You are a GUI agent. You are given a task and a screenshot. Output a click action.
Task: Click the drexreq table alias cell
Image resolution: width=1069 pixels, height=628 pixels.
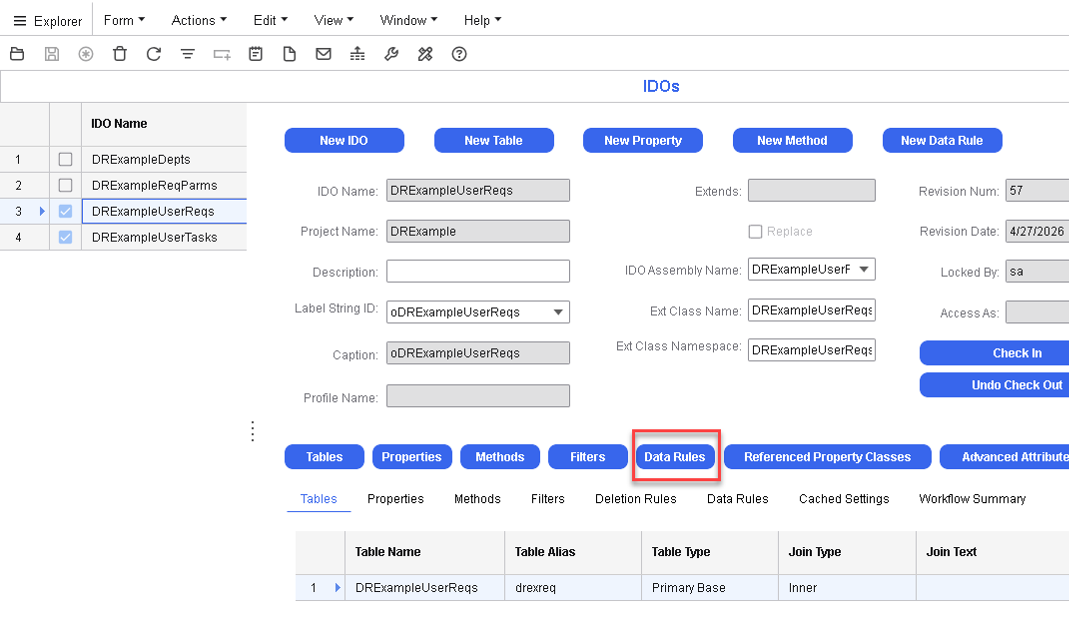tap(573, 588)
